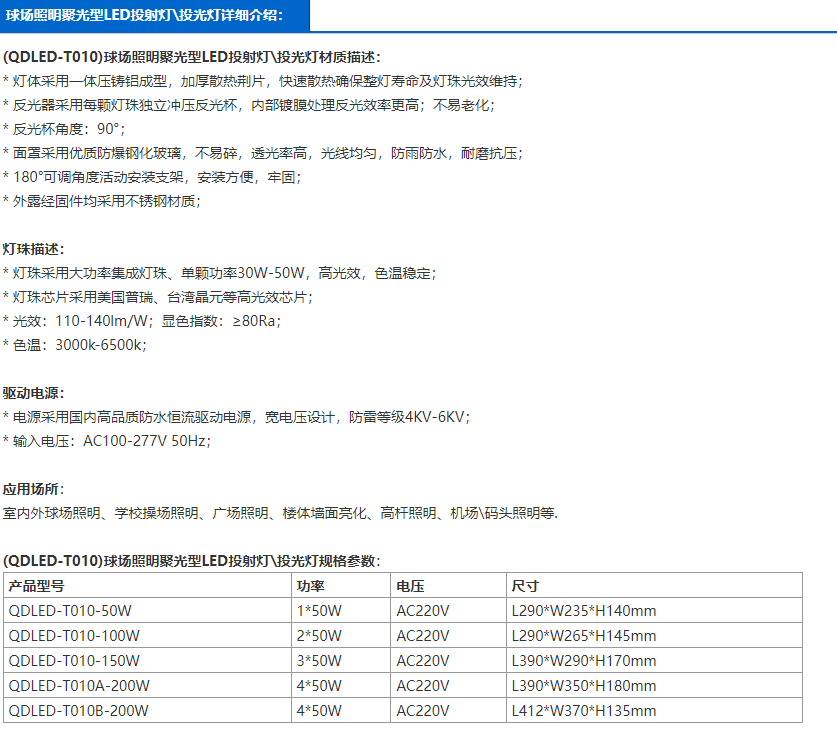Click the 灯珠描述 heading
Image resolution: width=837 pixels, height=753 pixels.
[x=34, y=249]
